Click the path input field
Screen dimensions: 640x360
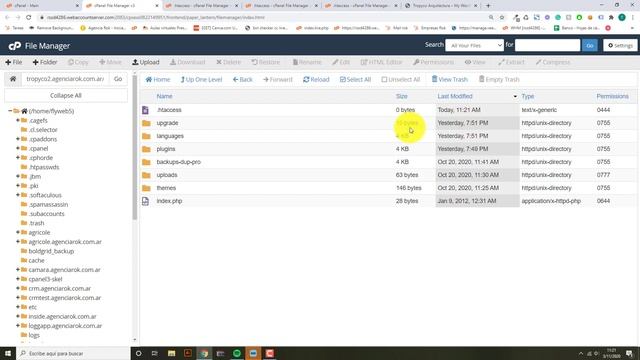point(65,79)
